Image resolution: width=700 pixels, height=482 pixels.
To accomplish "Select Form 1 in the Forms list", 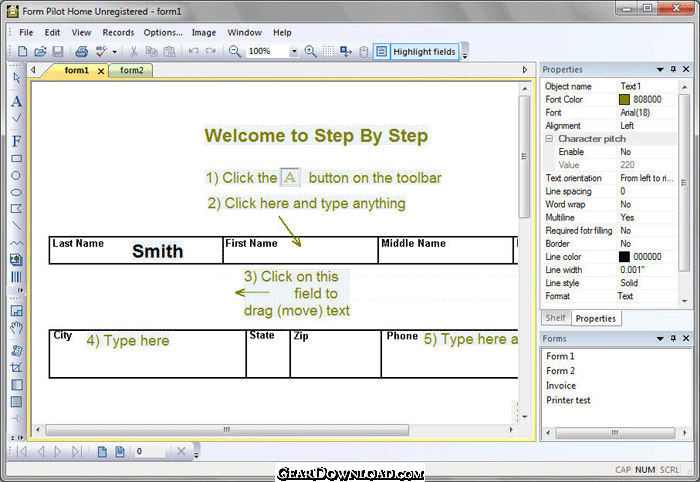I will click(x=560, y=356).
